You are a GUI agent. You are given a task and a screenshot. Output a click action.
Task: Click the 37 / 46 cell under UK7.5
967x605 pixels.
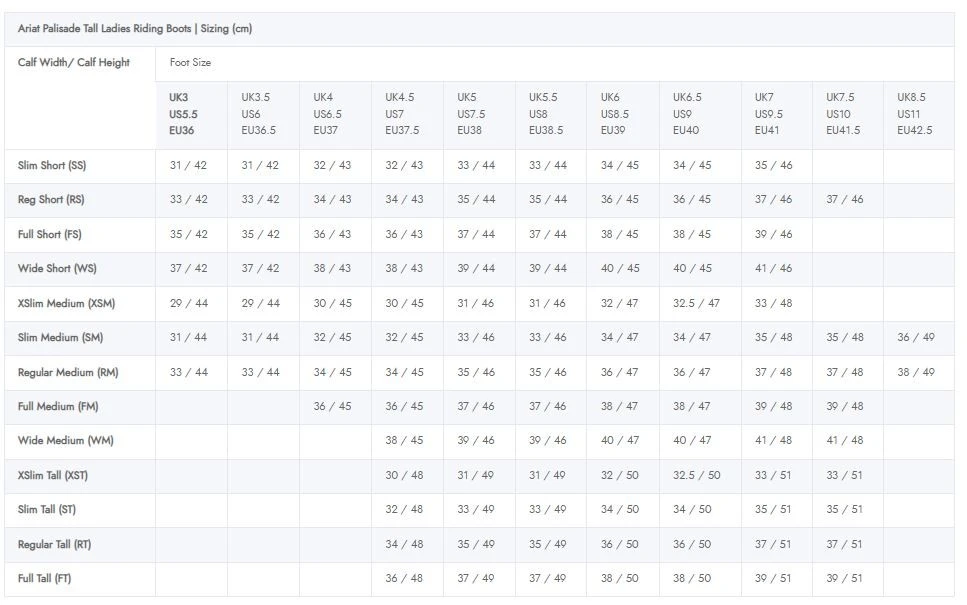tap(844, 200)
